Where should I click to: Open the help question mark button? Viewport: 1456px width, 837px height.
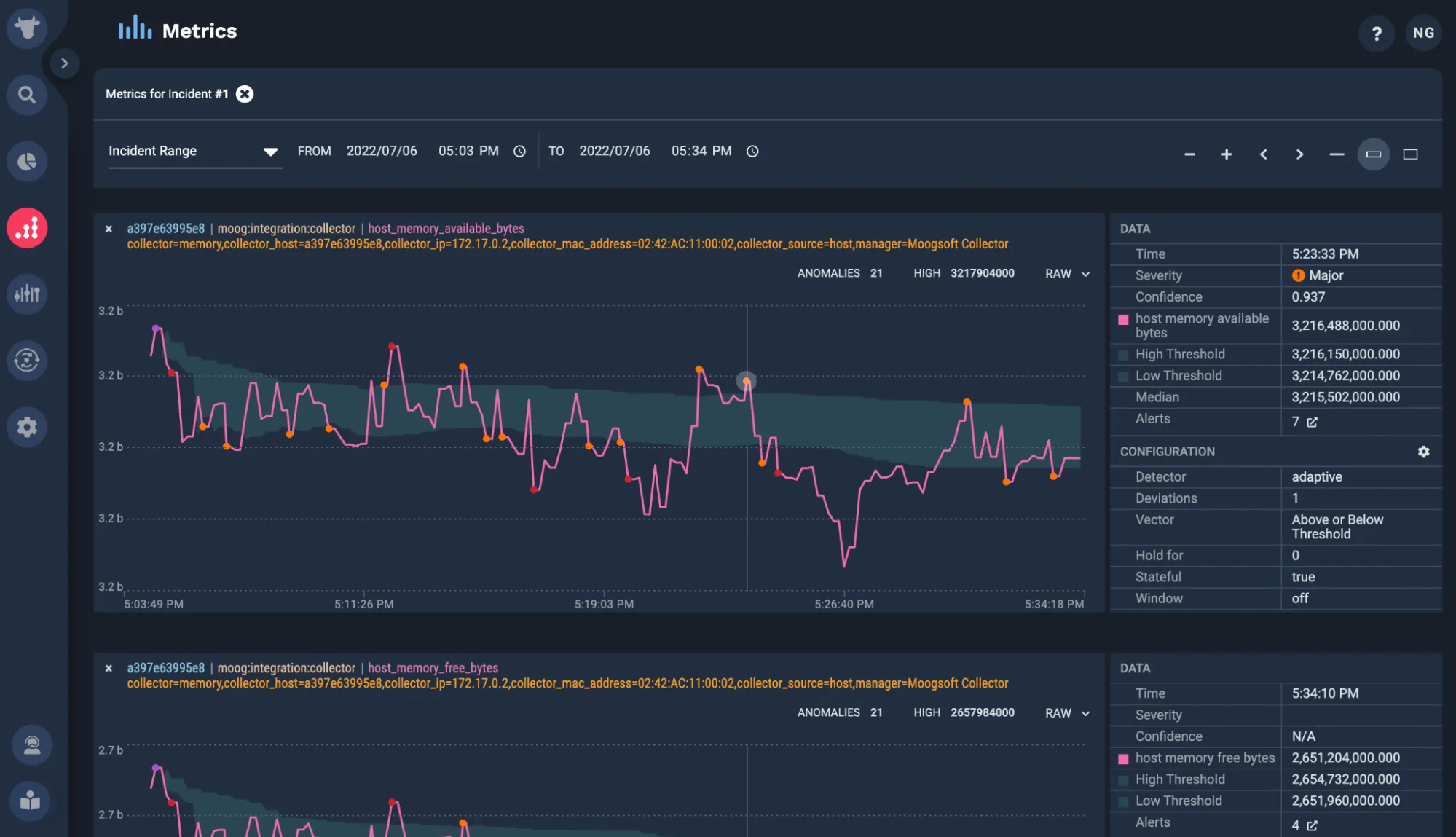[x=1377, y=34]
